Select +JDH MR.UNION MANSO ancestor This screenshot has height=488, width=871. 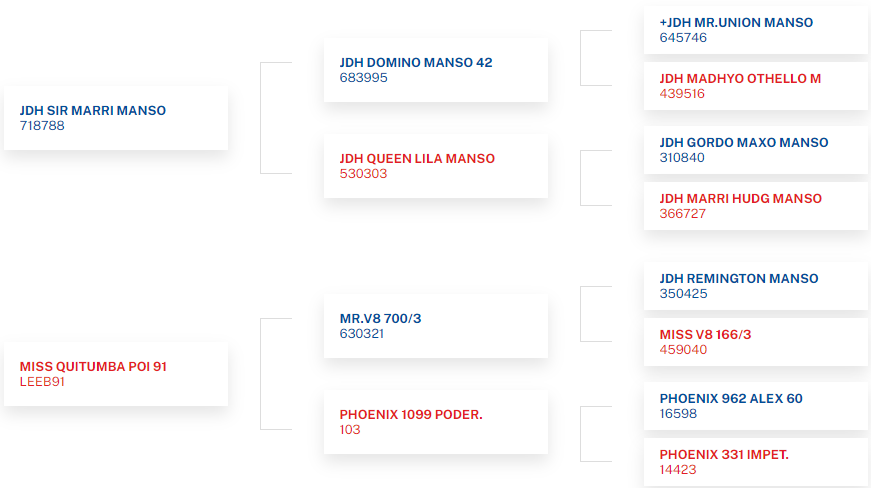[755, 30]
